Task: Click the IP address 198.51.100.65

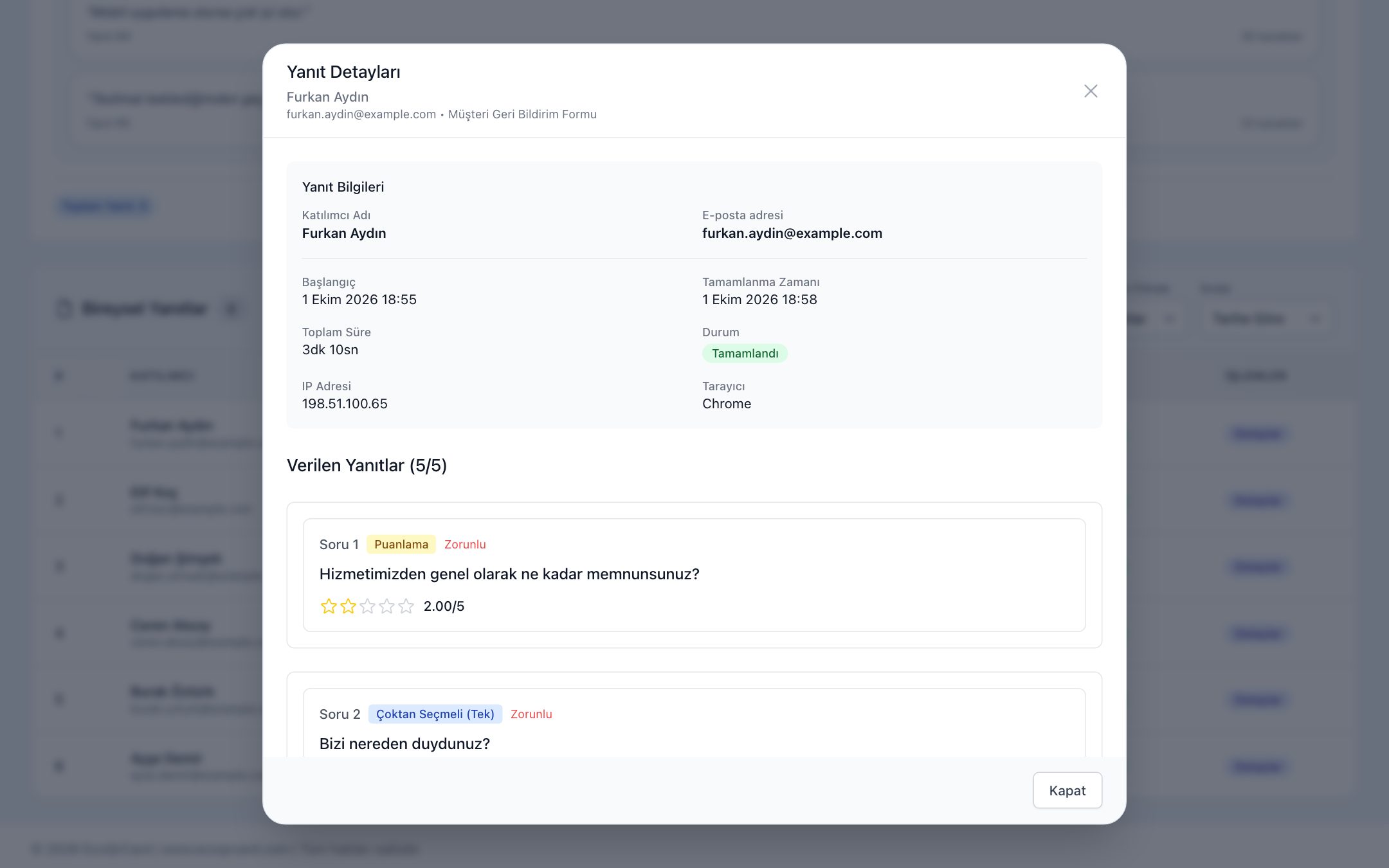Action: (x=345, y=404)
